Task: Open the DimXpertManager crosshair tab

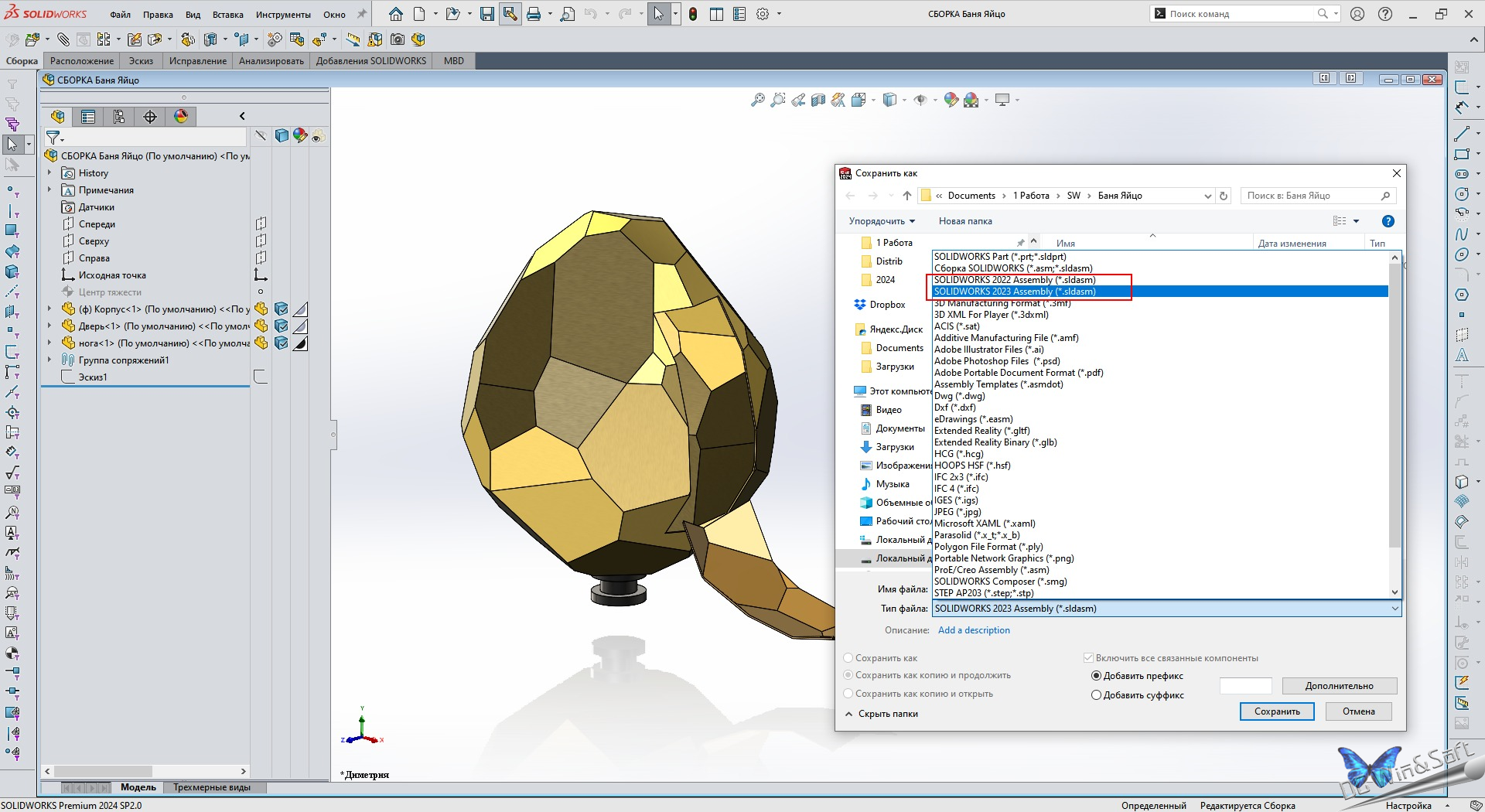Action: [150, 116]
